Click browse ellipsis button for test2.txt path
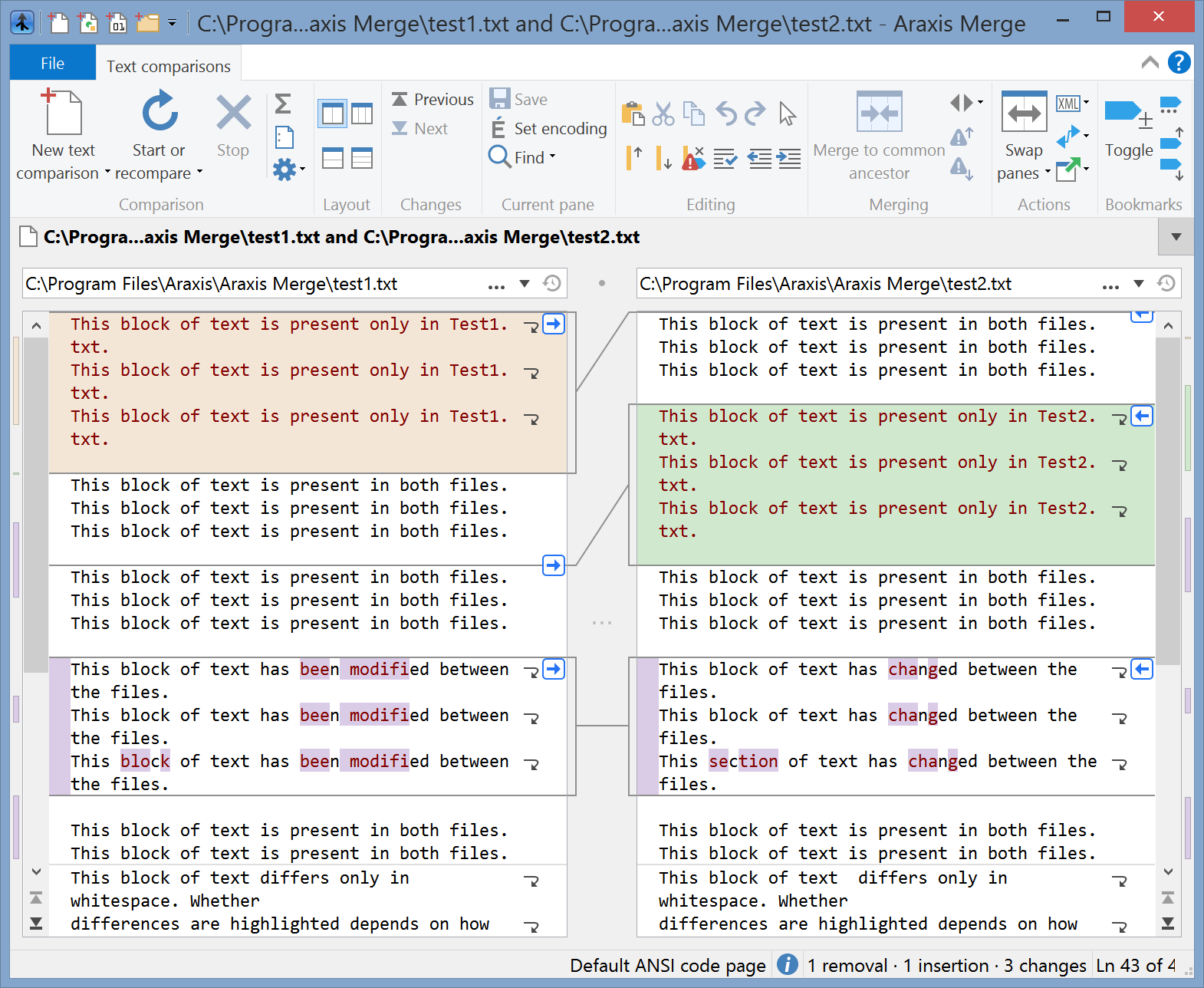This screenshot has height=988, width=1204. (x=1110, y=285)
